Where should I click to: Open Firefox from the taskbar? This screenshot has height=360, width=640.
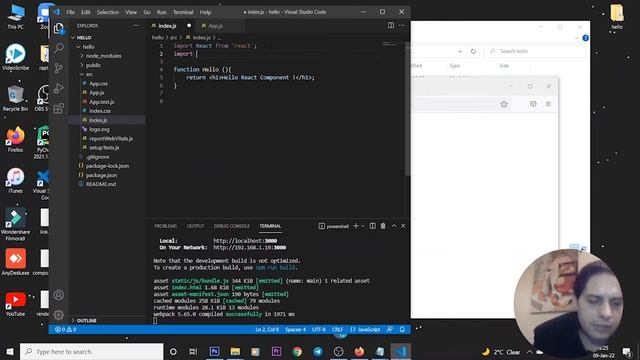click(x=359, y=351)
